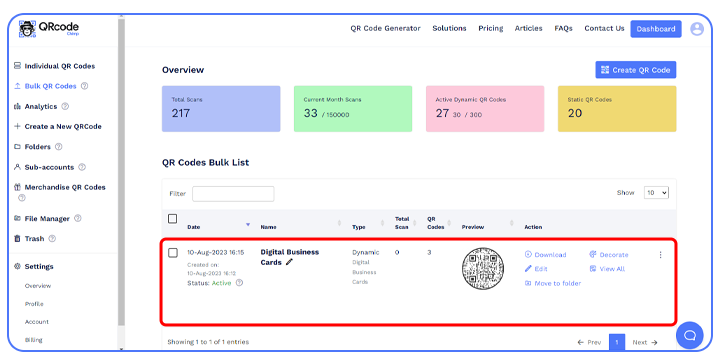Viewport: 720px width, 364px height.
Task: Click the help icon next to Analytics
Action: click(x=65, y=106)
